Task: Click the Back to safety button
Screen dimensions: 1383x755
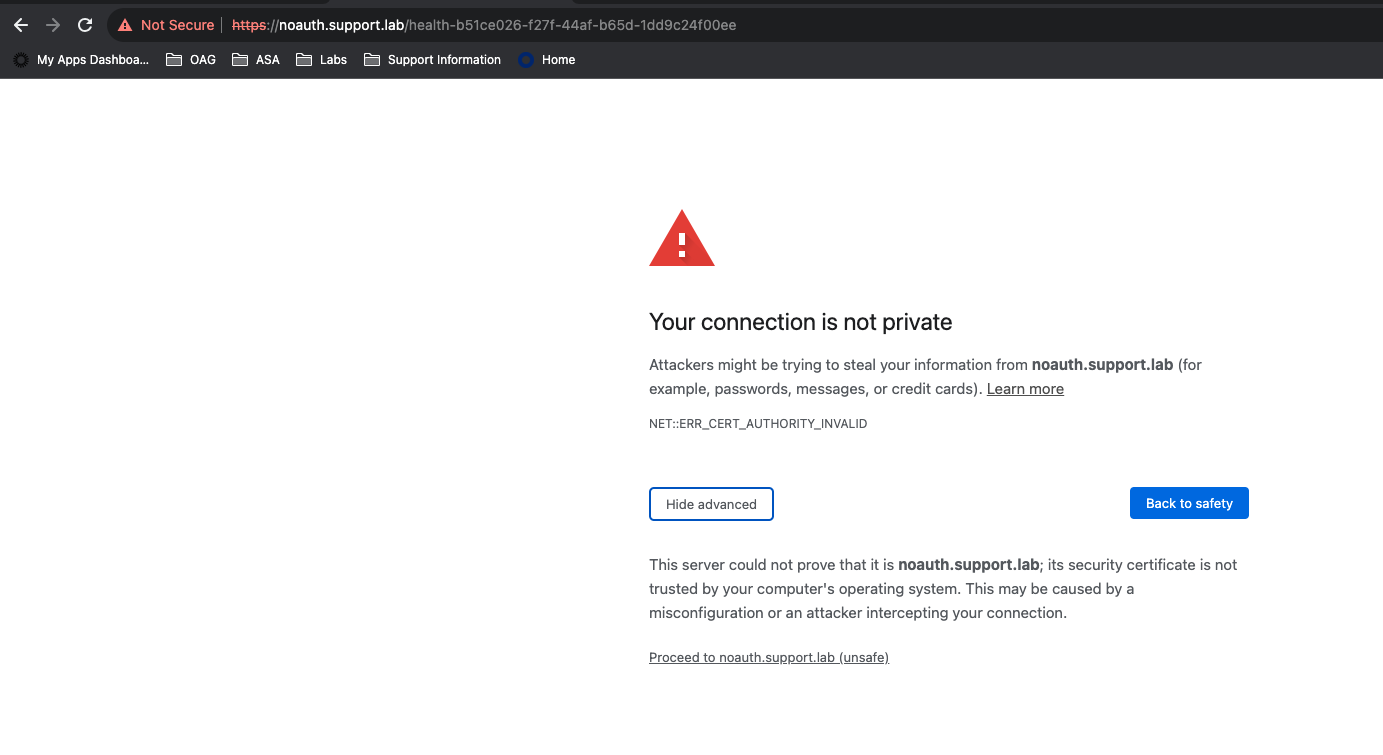Action: click(x=1189, y=503)
